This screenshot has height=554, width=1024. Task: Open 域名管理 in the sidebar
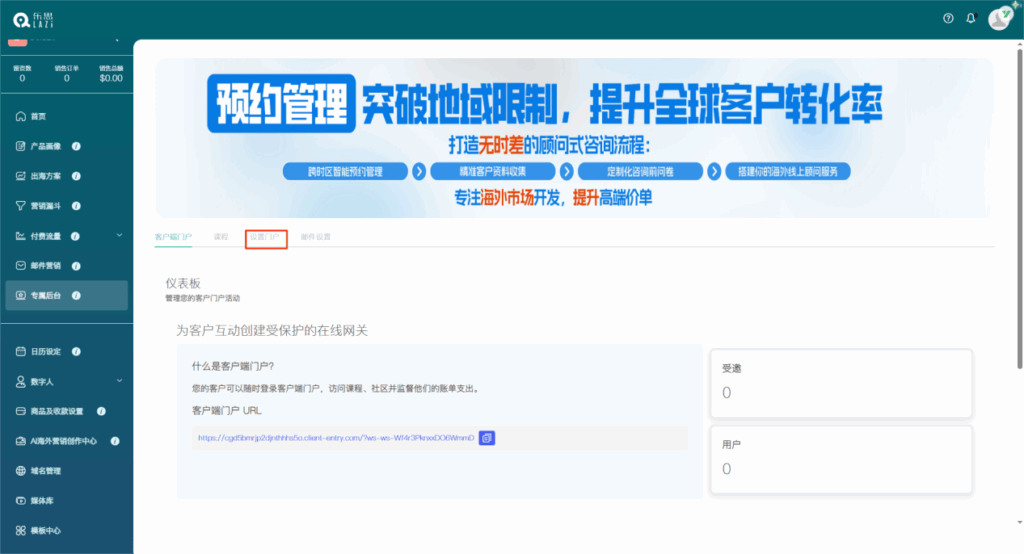pyautogui.click(x=45, y=471)
